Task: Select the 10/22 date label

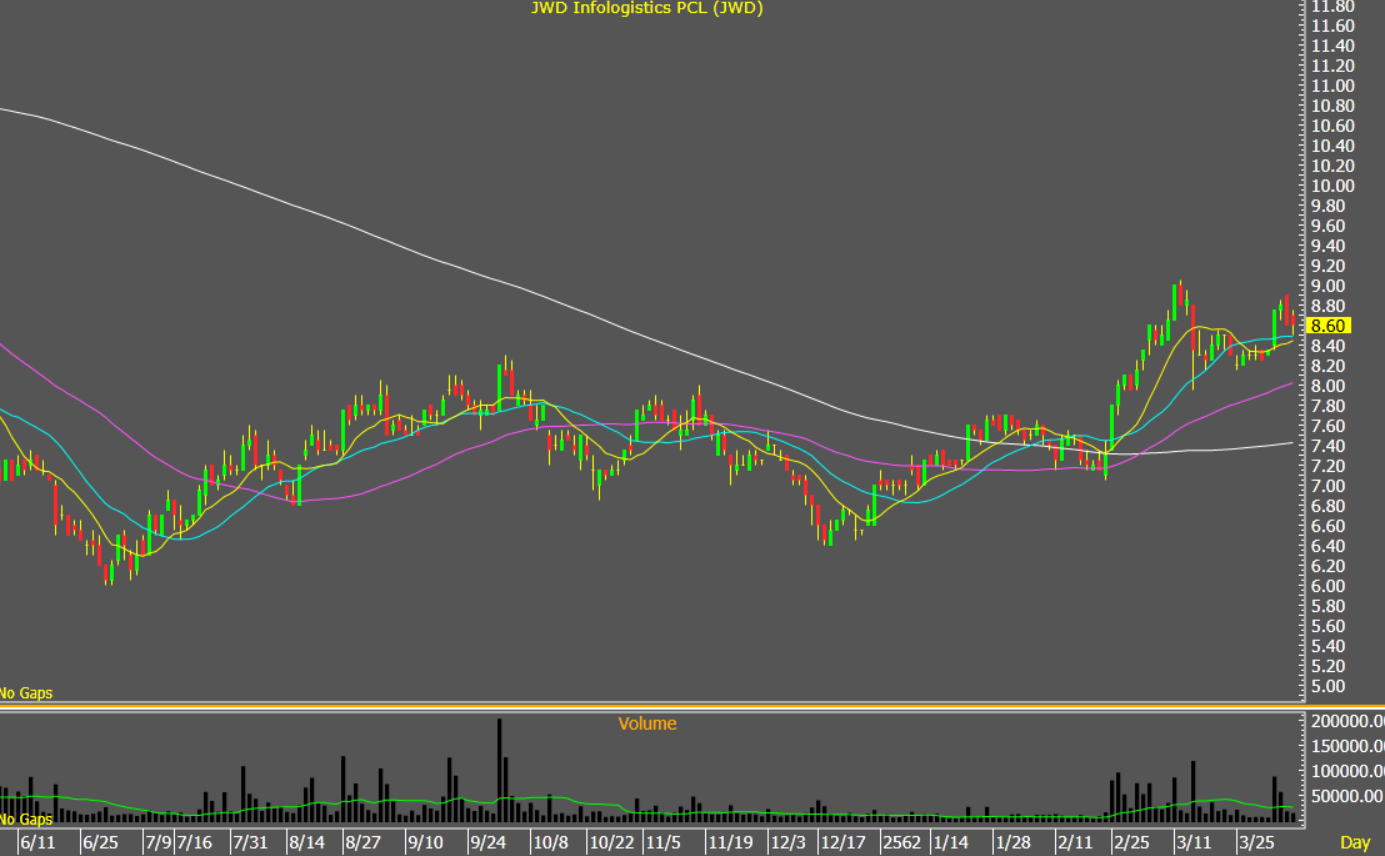Action: [612, 842]
